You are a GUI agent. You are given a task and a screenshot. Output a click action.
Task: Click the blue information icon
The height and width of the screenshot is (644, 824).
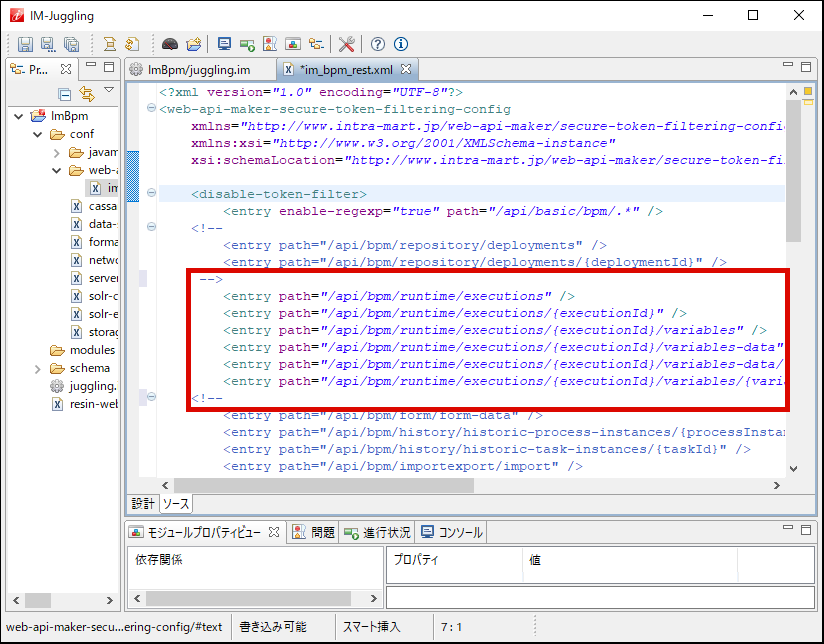coord(401,44)
